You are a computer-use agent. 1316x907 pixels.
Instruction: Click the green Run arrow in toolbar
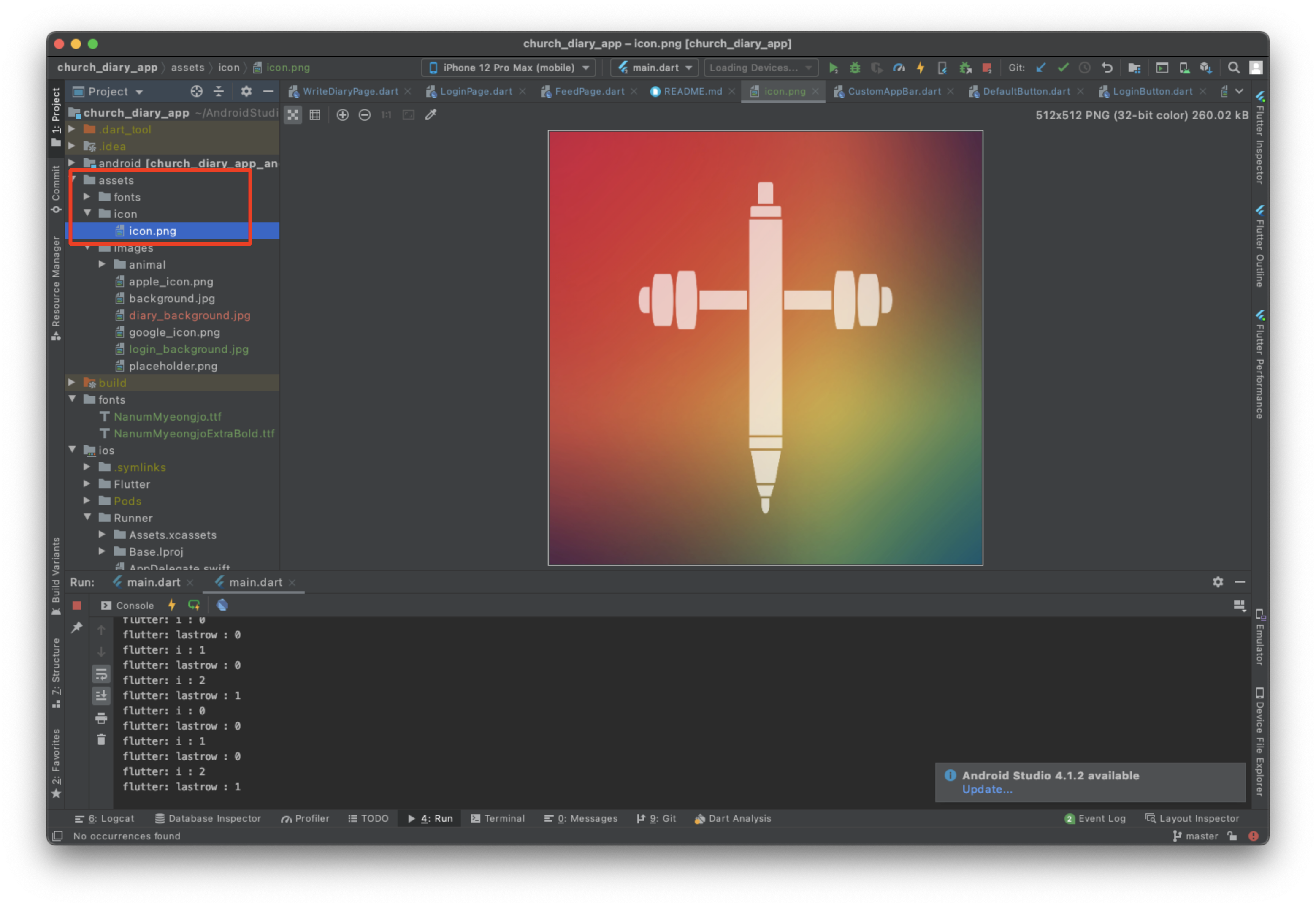point(833,68)
